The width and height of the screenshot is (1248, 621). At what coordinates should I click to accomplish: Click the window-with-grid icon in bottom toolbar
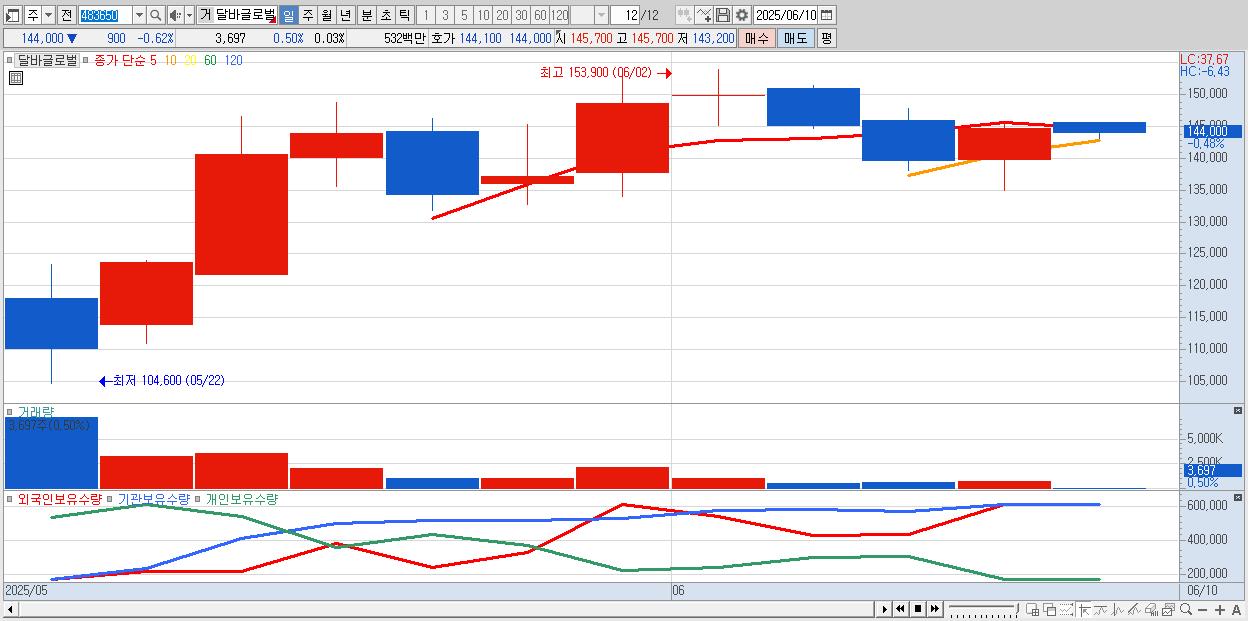1033,609
